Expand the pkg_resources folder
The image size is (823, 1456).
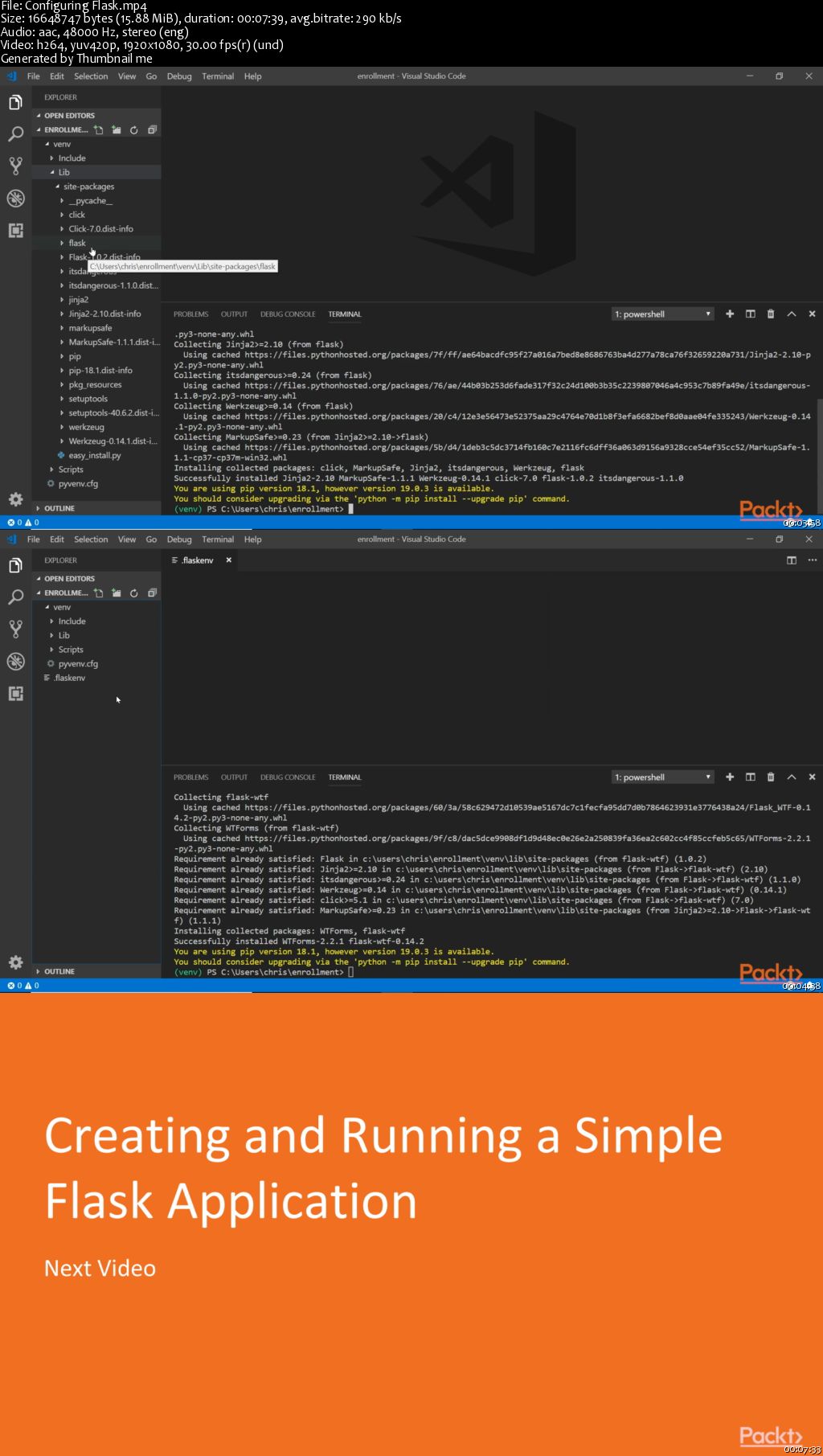tap(95, 385)
